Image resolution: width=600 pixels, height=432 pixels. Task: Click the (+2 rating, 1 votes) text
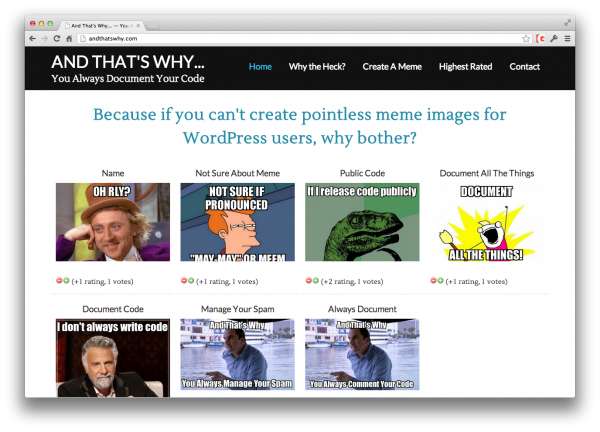pyautogui.click(x=352, y=281)
